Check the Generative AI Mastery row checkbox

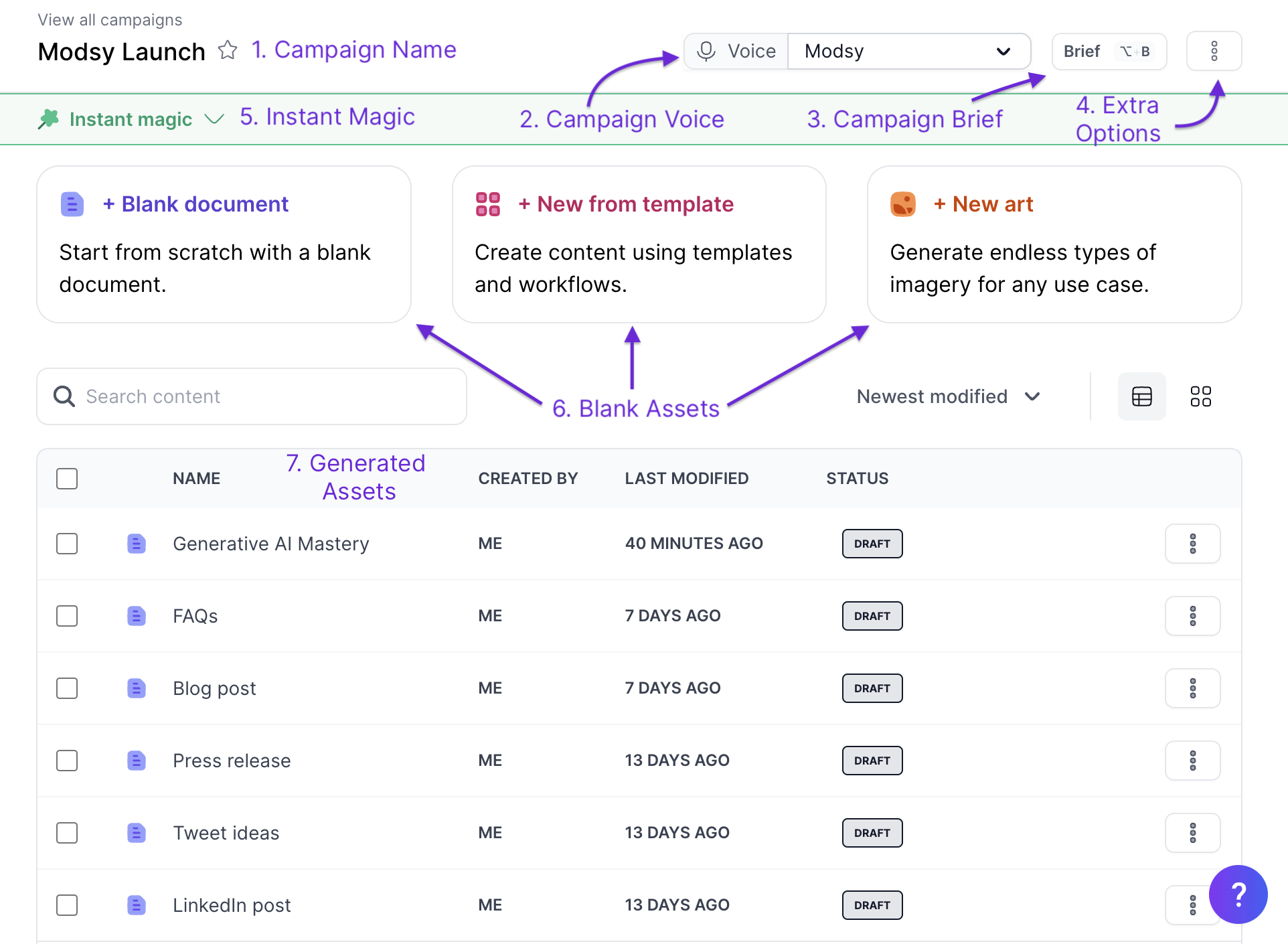(67, 544)
